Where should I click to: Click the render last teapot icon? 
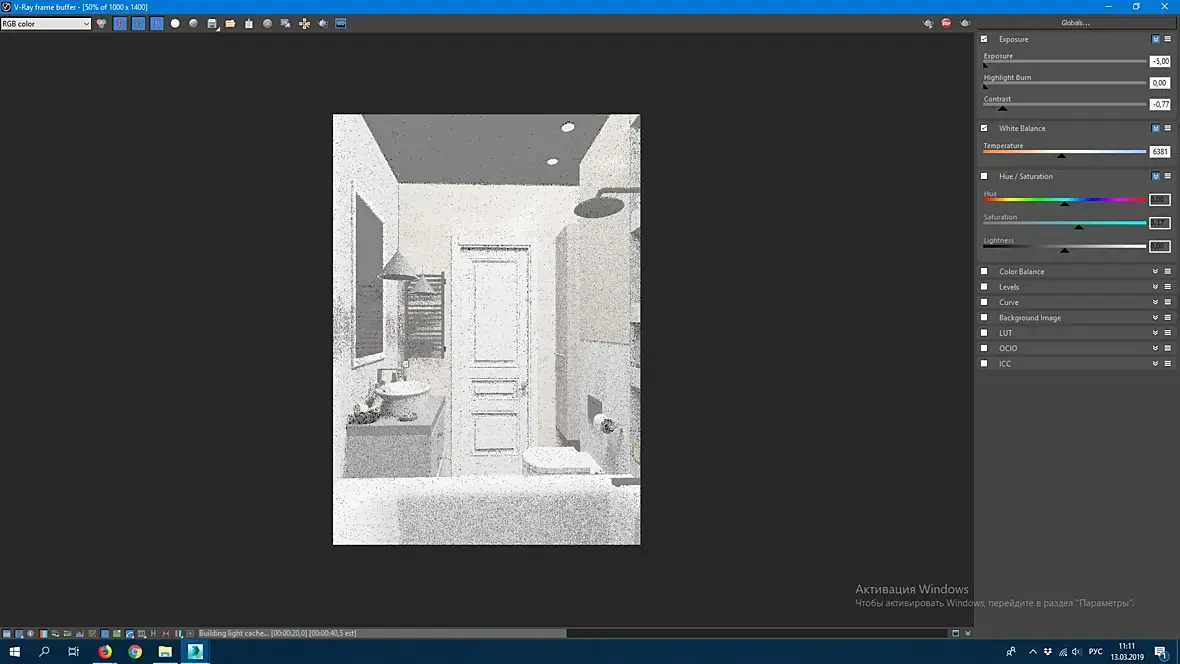(965, 23)
